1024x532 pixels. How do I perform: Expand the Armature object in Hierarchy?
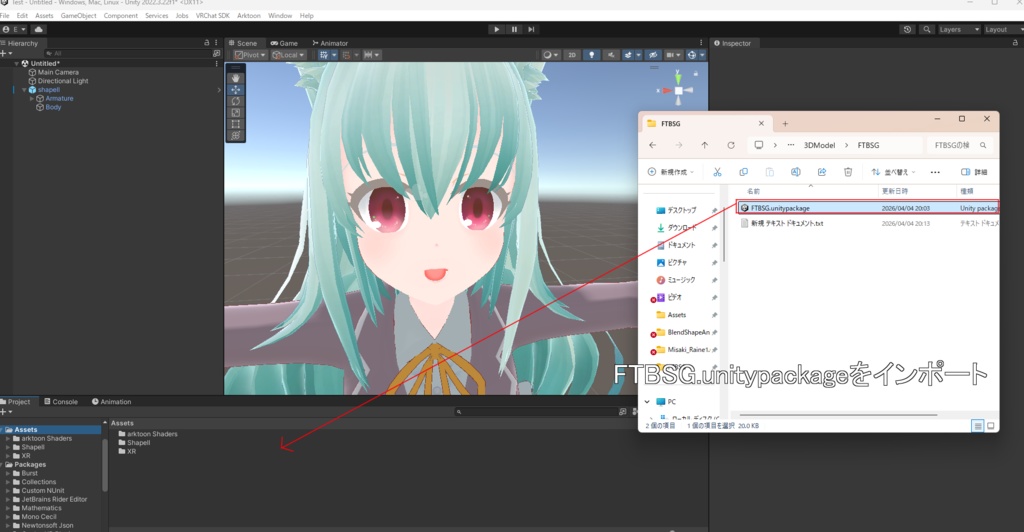click(31, 99)
